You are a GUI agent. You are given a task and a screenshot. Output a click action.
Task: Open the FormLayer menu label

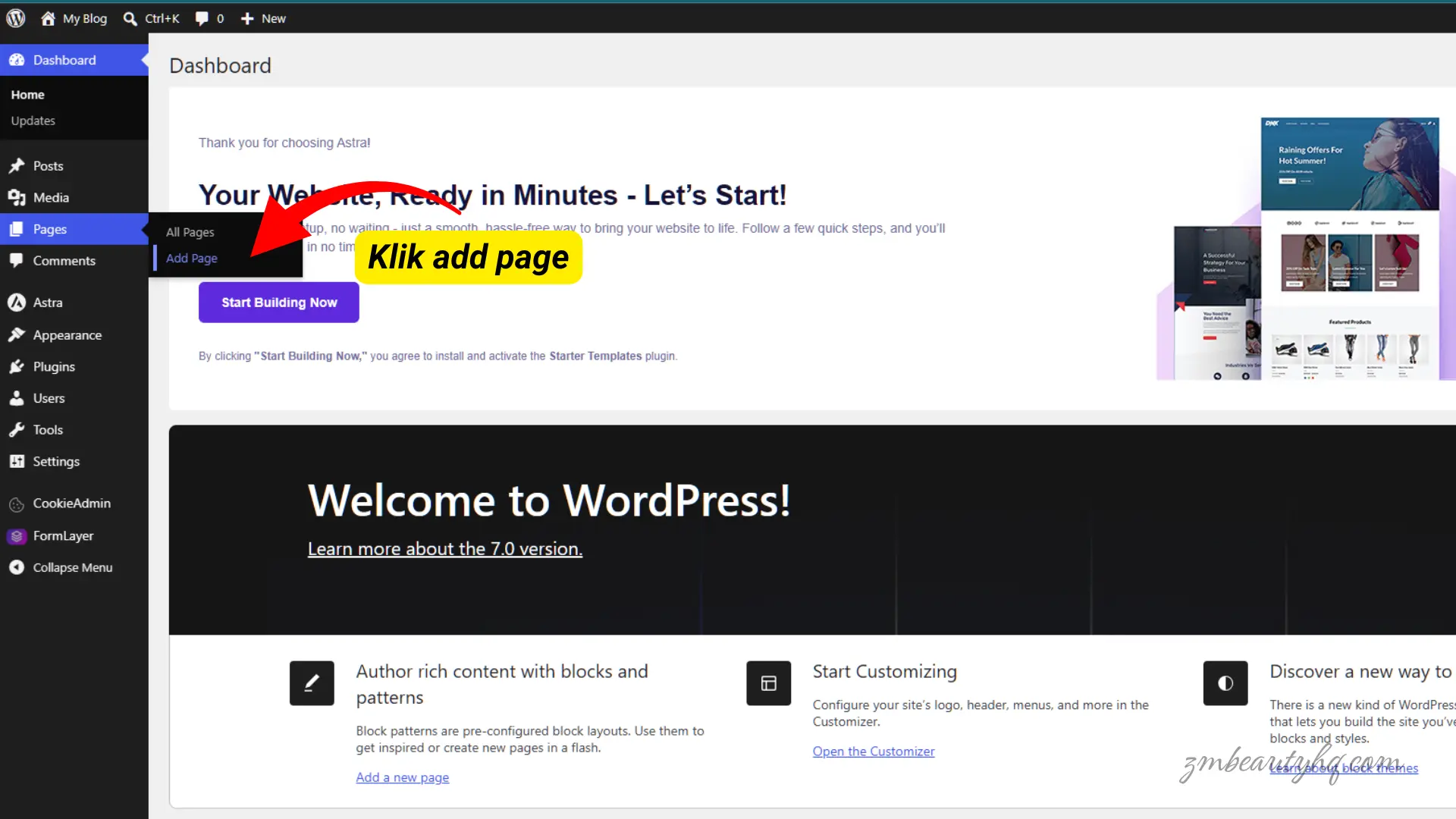tap(64, 535)
